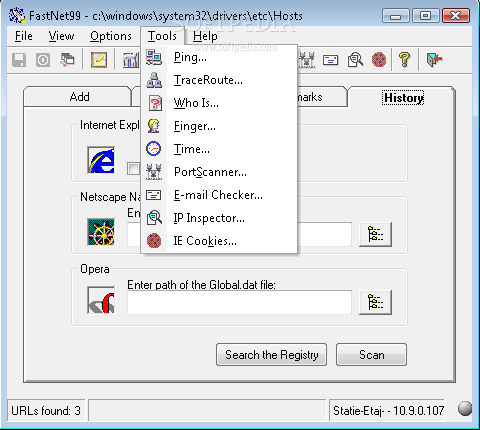This screenshot has width=480, height=430.
Task: Click the gray status light indicator
Action: [465, 409]
